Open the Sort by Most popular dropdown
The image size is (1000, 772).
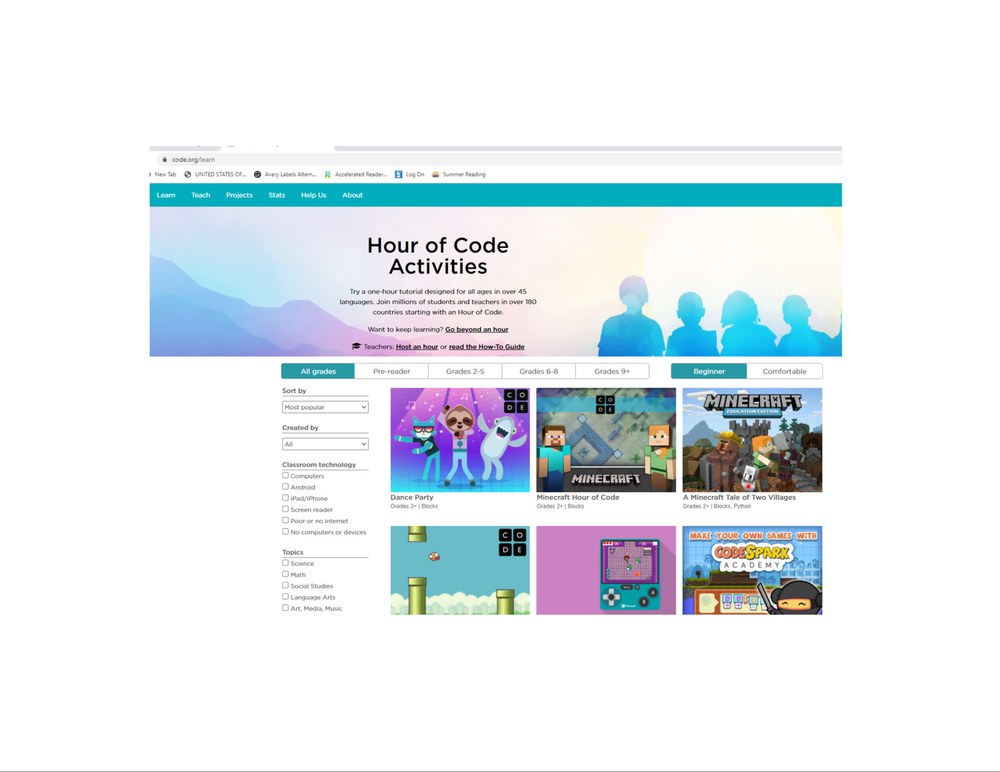tap(325, 407)
